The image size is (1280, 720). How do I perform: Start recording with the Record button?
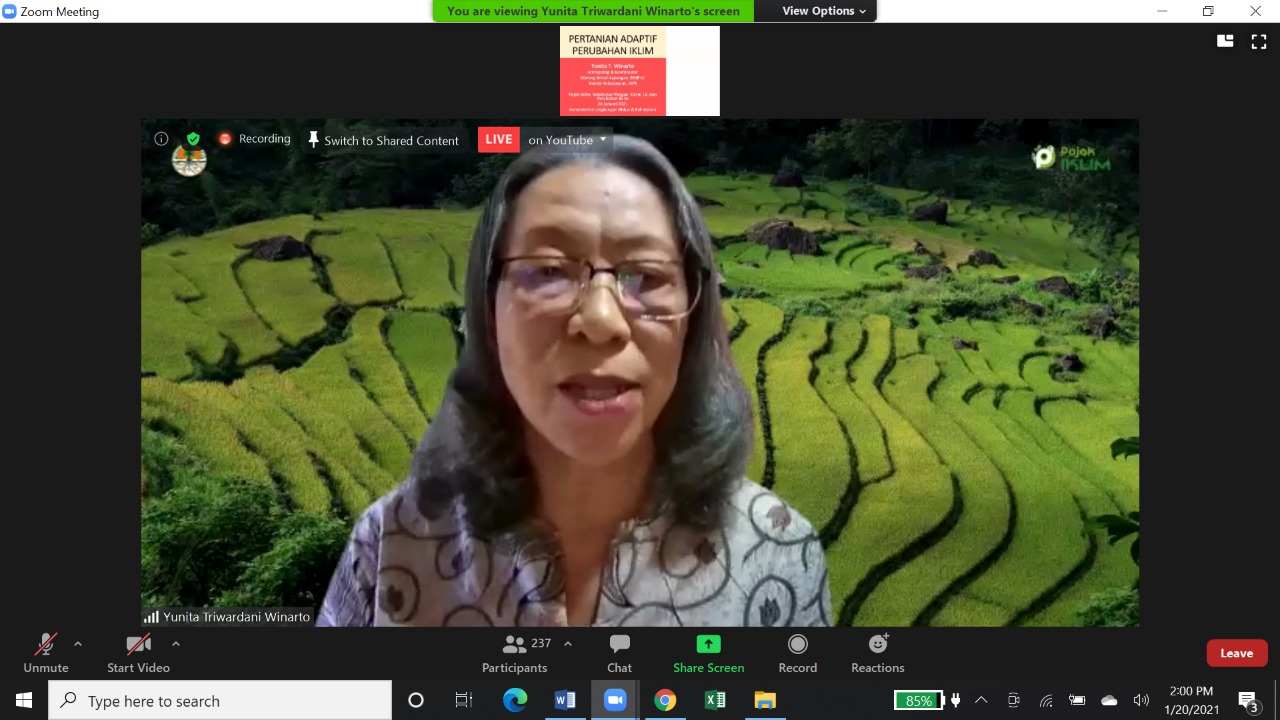[797, 654]
